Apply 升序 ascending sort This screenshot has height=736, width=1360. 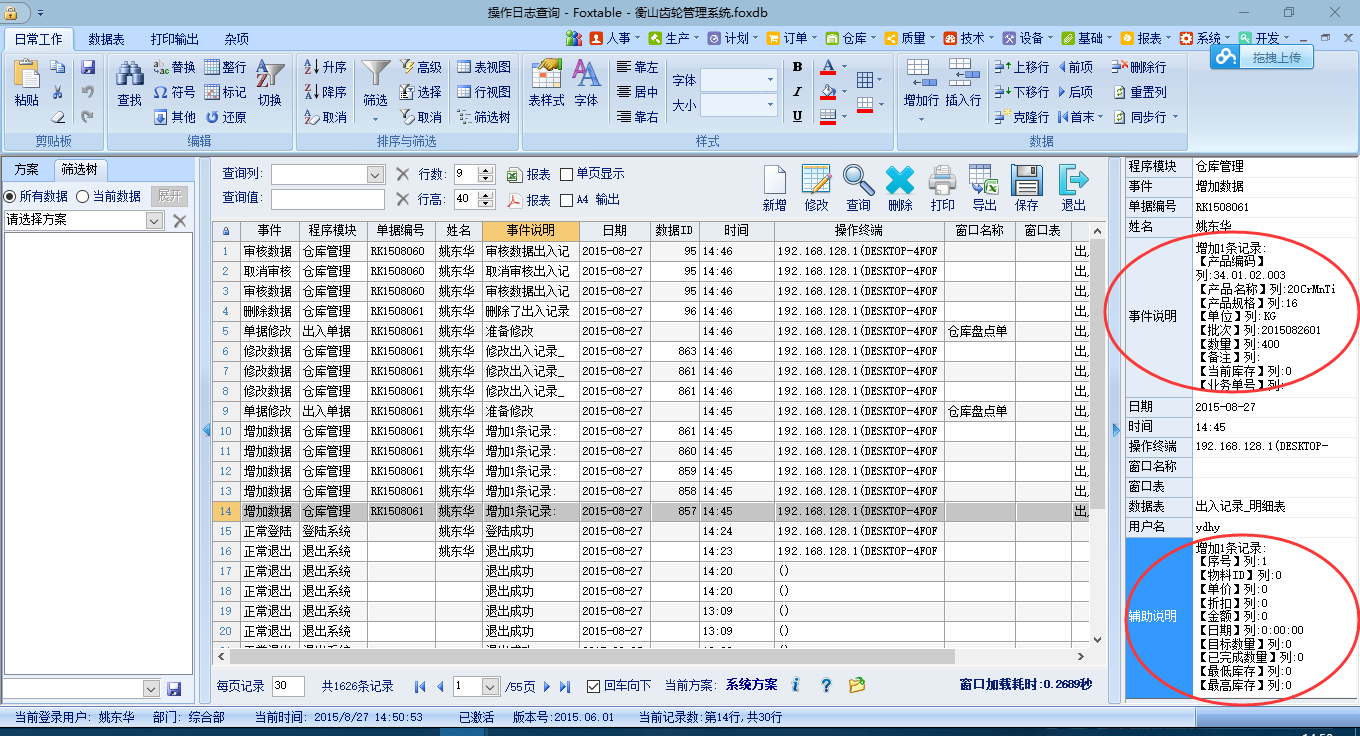[325, 67]
